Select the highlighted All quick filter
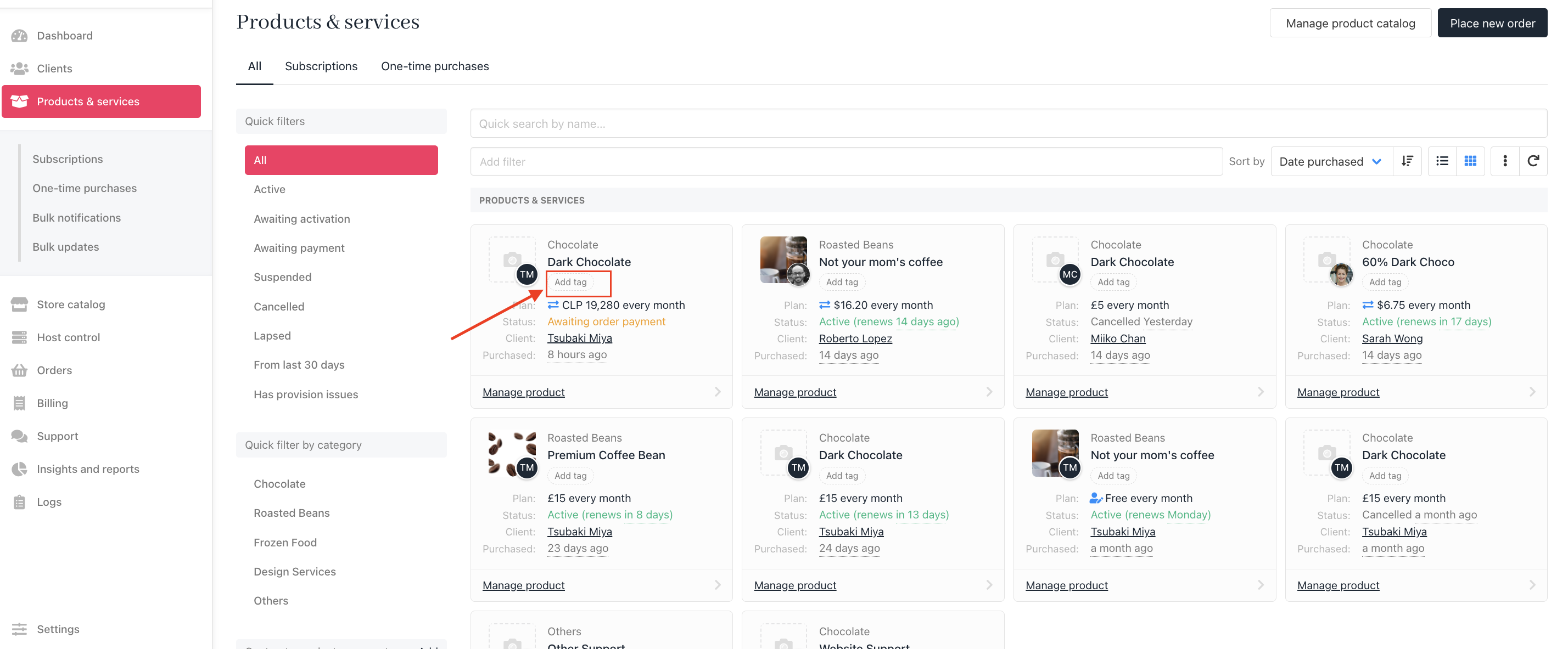The image size is (1568, 649). [341, 160]
